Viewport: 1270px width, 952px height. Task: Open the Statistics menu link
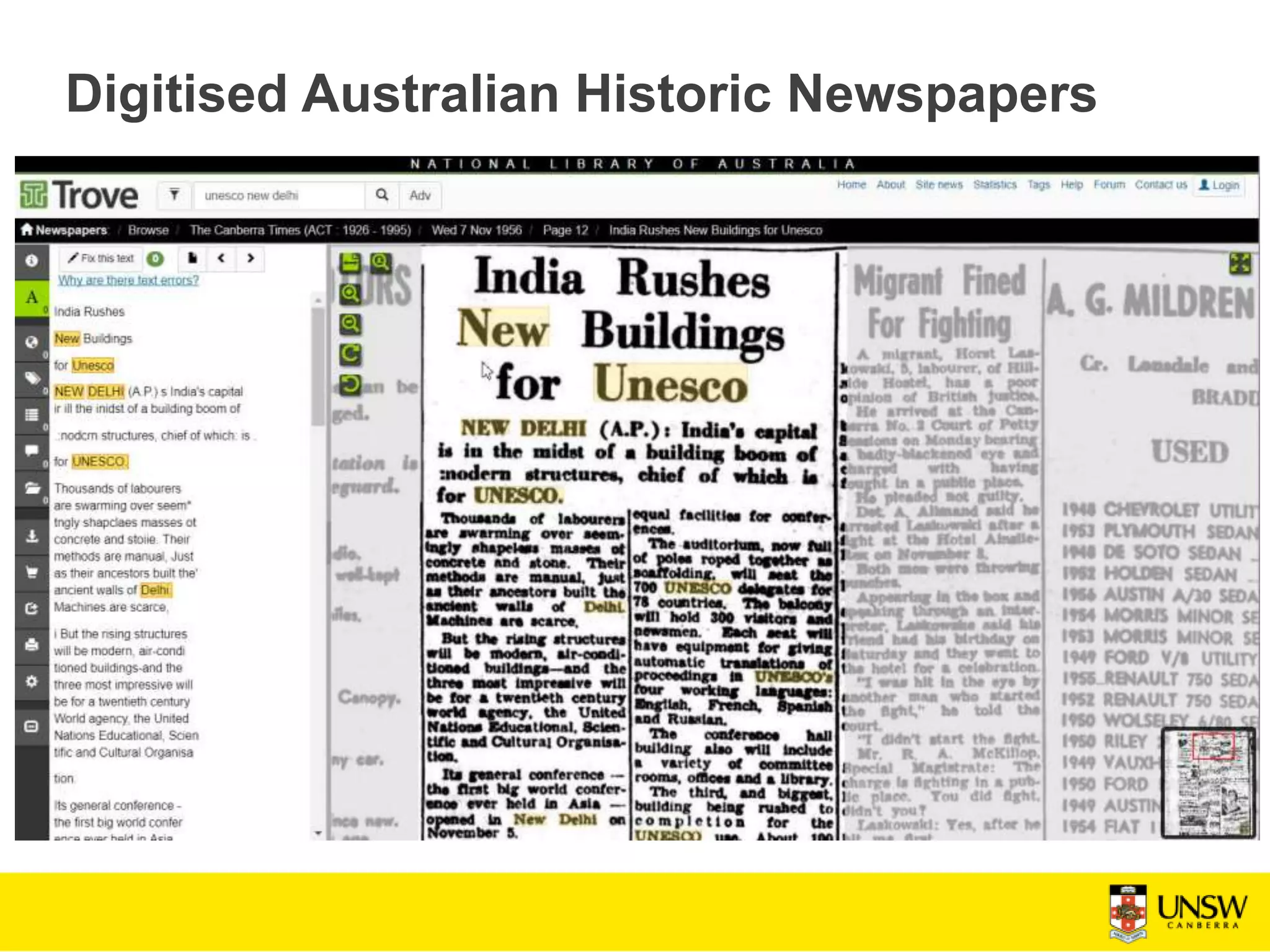tap(995, 185)
